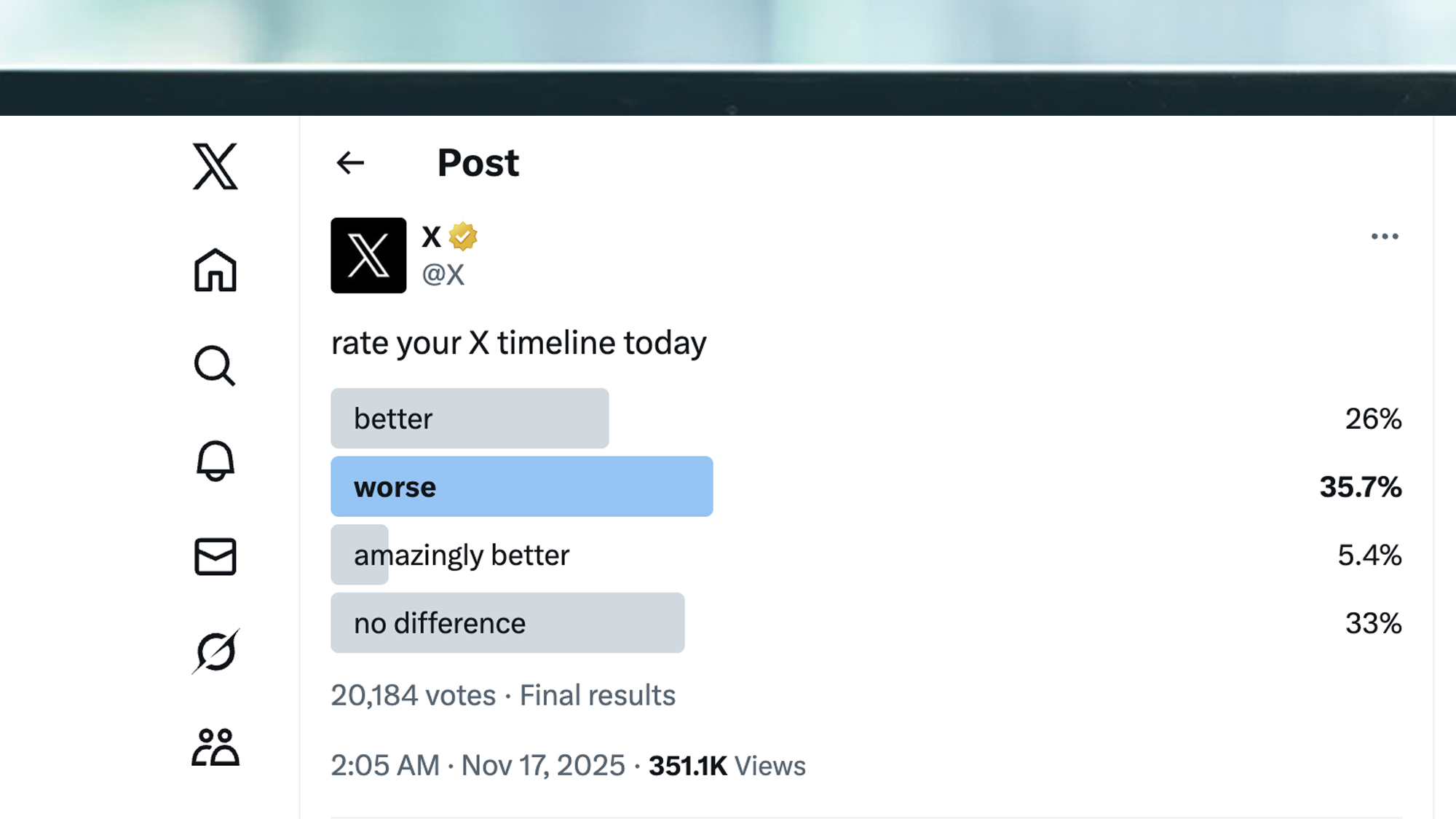Open the @X profile handle
The height and width of the screenshot is (819, 1456).
[445, 274]
